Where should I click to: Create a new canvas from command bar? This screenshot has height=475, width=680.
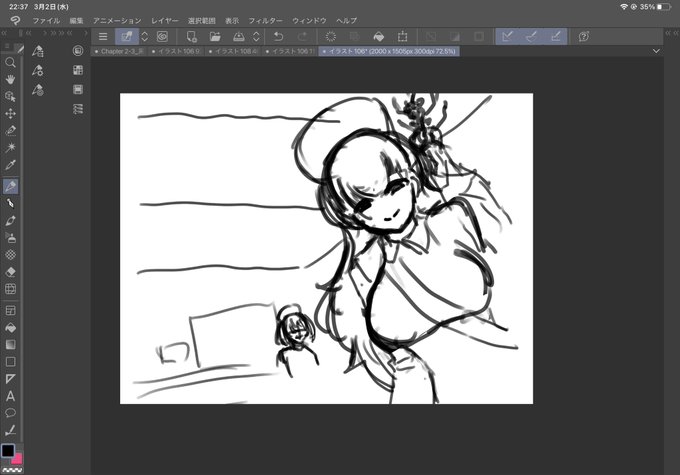pos(191,36)
